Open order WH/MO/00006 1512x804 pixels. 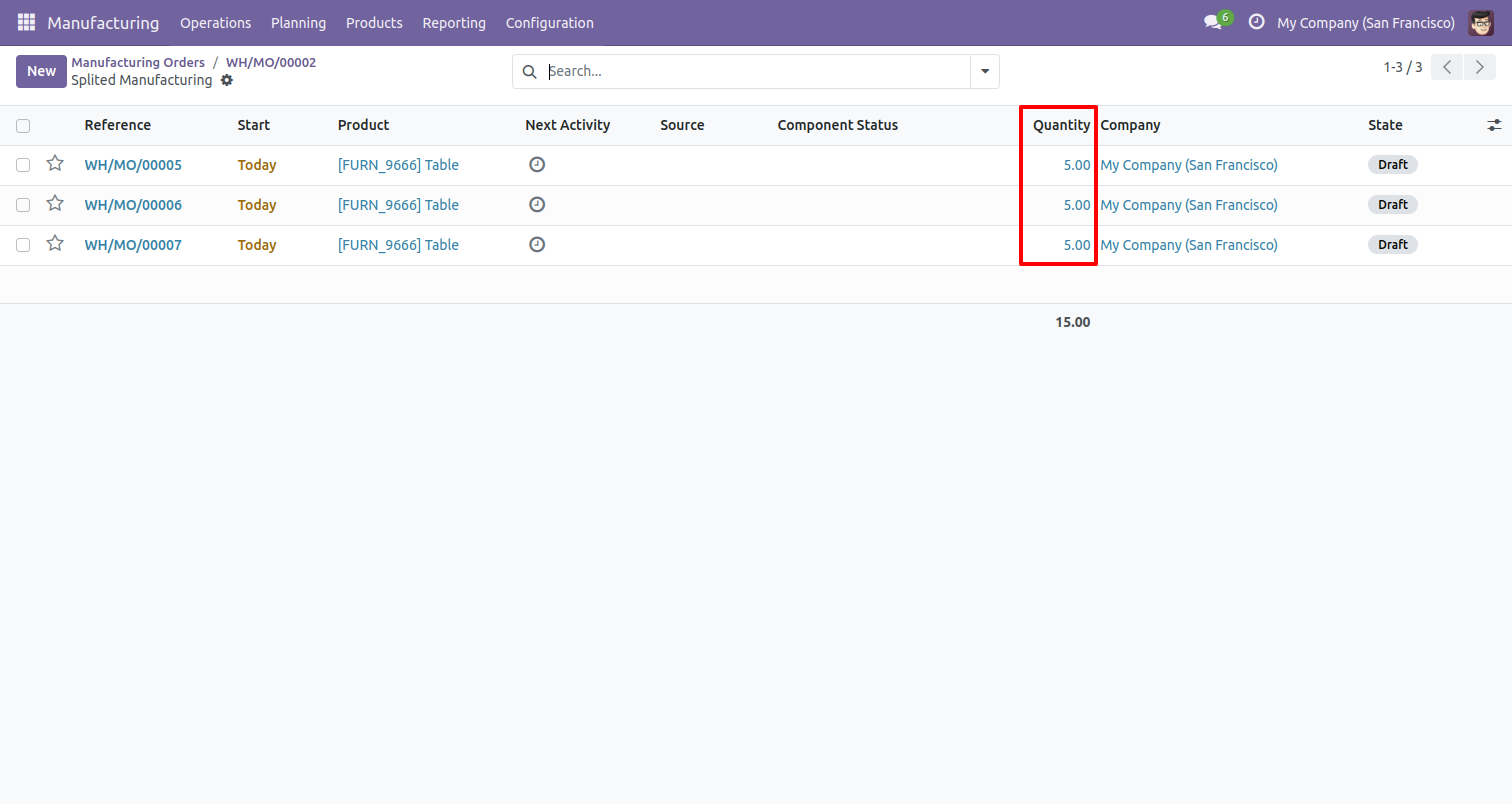(133, 205)
